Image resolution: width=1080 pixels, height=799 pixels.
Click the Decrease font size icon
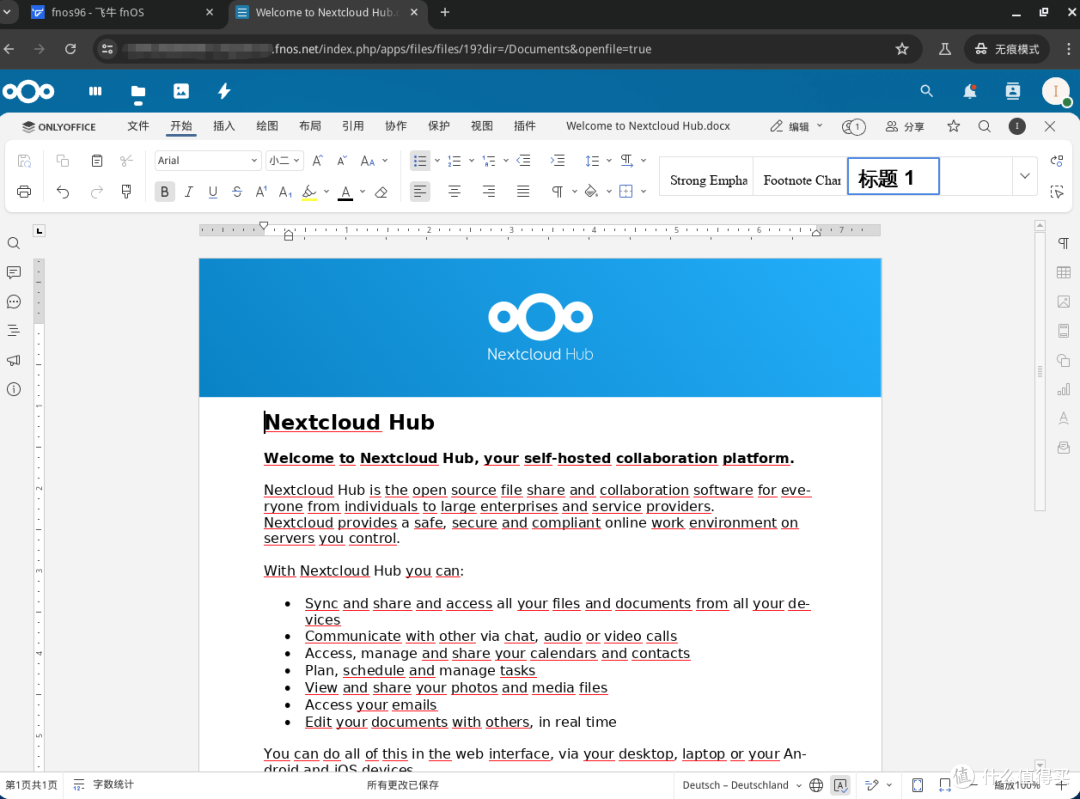[342, 160]
